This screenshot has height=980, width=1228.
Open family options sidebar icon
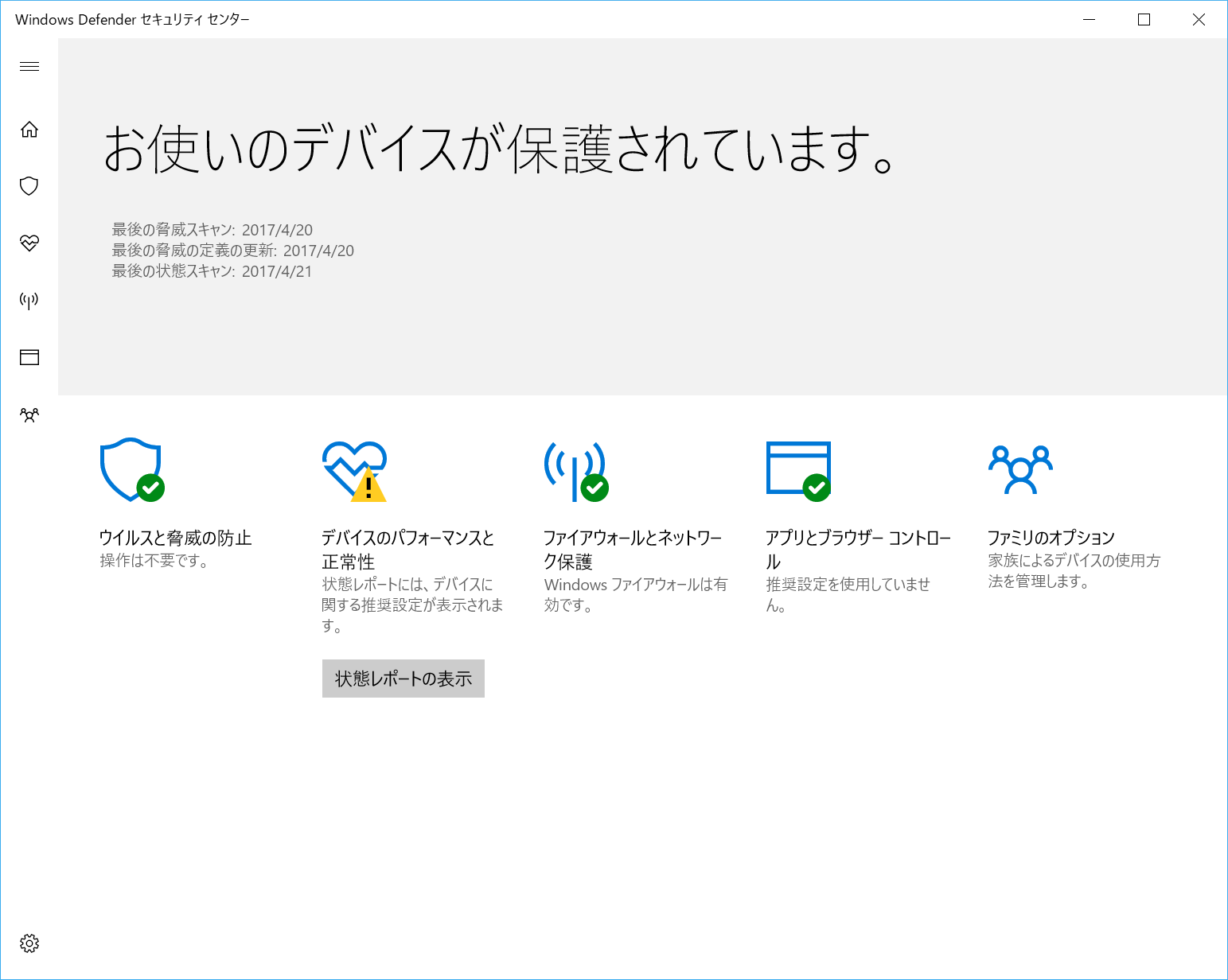[29, 414]
